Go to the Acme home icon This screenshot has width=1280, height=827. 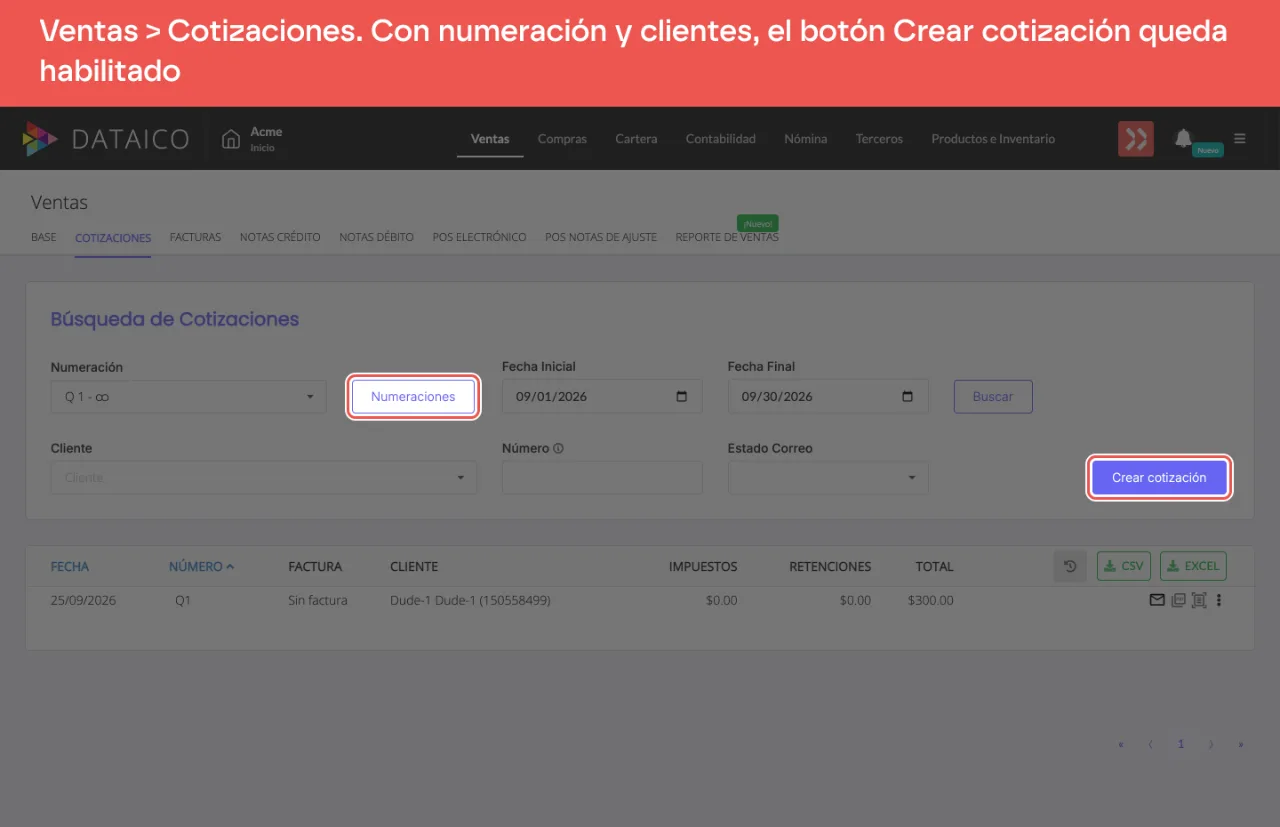click(231, 138)
